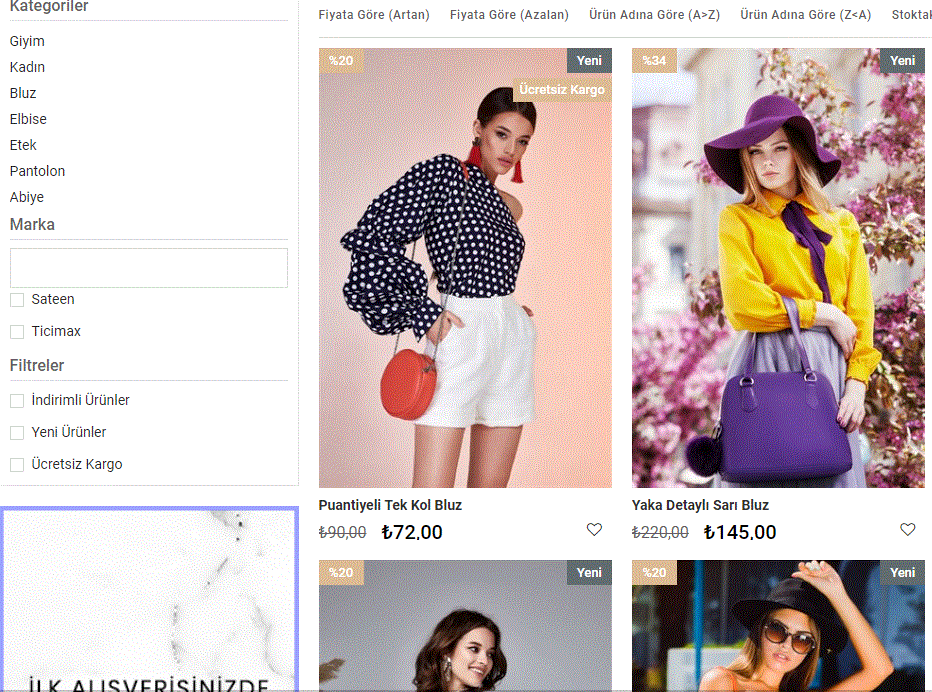Open the black hat sunglasses product thumbnail
The height and width of the screenshot is (692, 932).
tap(778, 626)
